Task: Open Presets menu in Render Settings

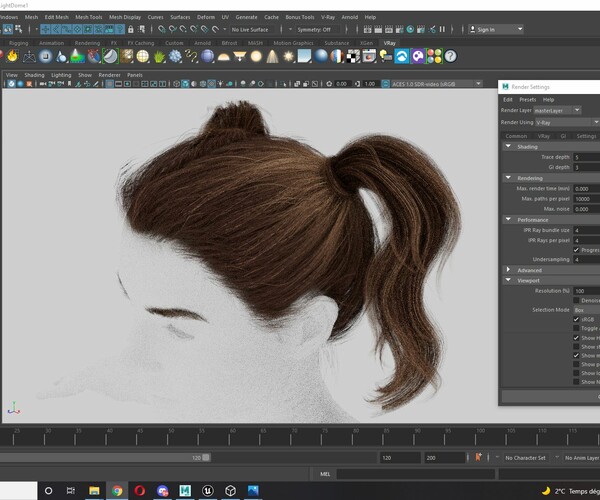Action: tap(528, 99)
